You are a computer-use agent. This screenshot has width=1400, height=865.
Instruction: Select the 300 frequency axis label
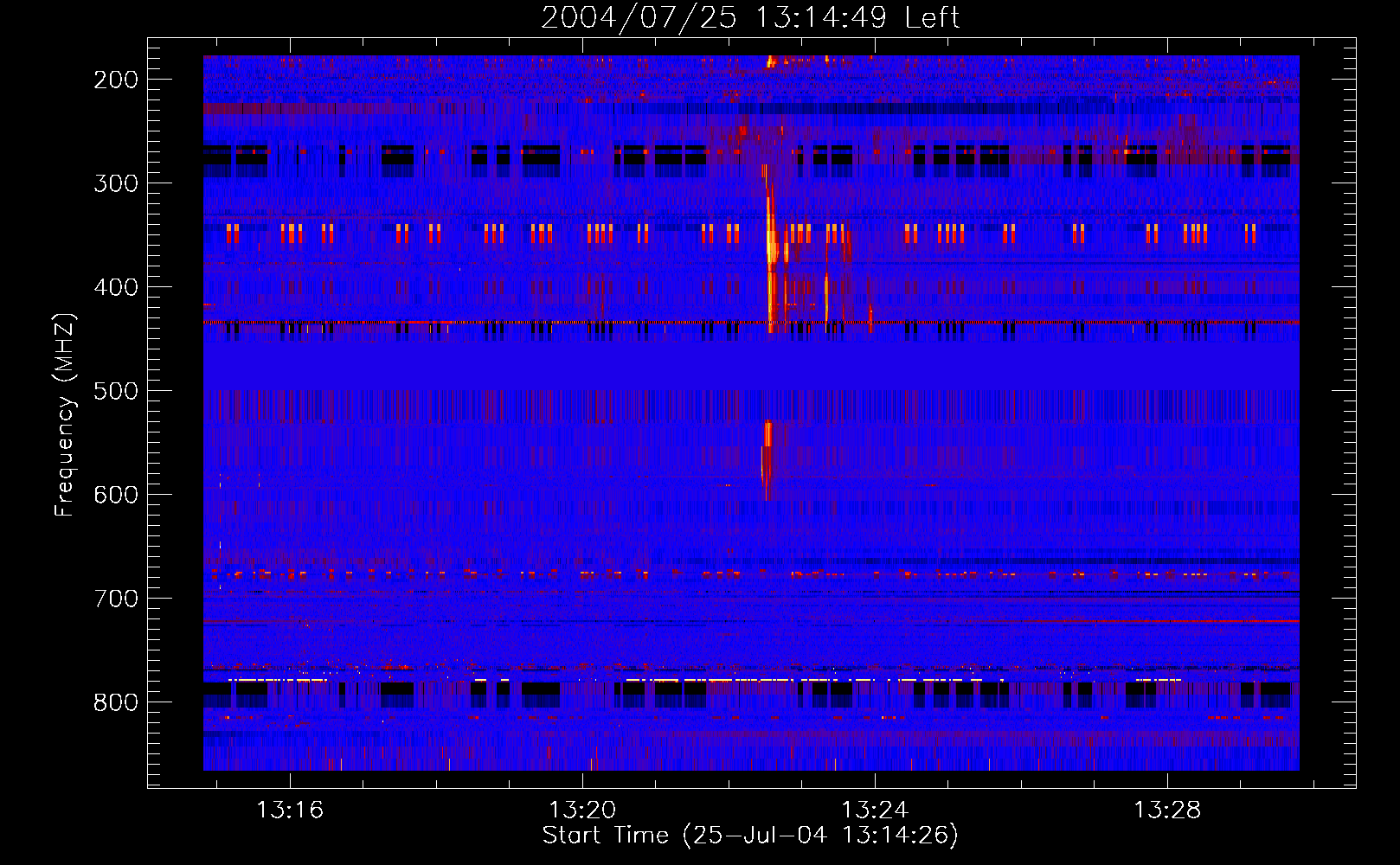[x=116, y=183]
